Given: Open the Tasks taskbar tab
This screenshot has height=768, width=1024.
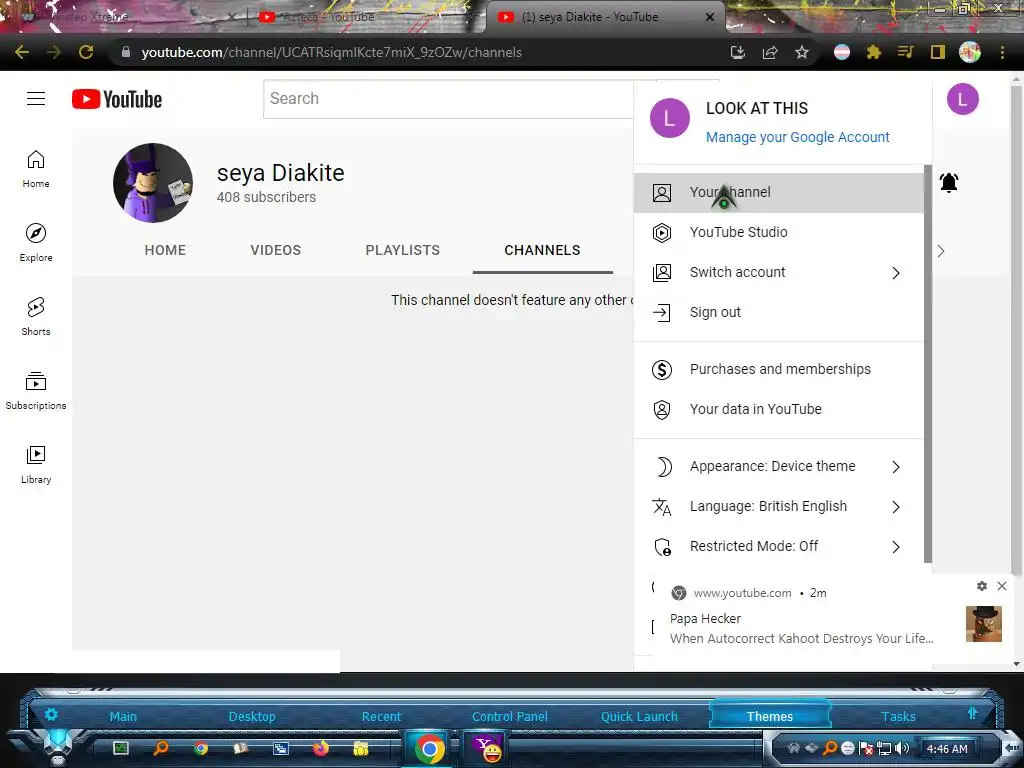Looking at the screenshot, I should (898, 716).
